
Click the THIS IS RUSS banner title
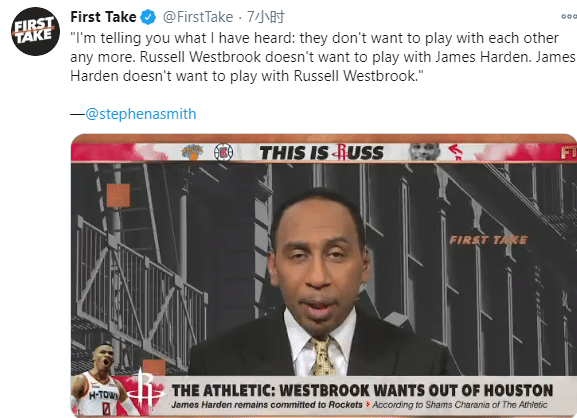click(x=322, y=152)
